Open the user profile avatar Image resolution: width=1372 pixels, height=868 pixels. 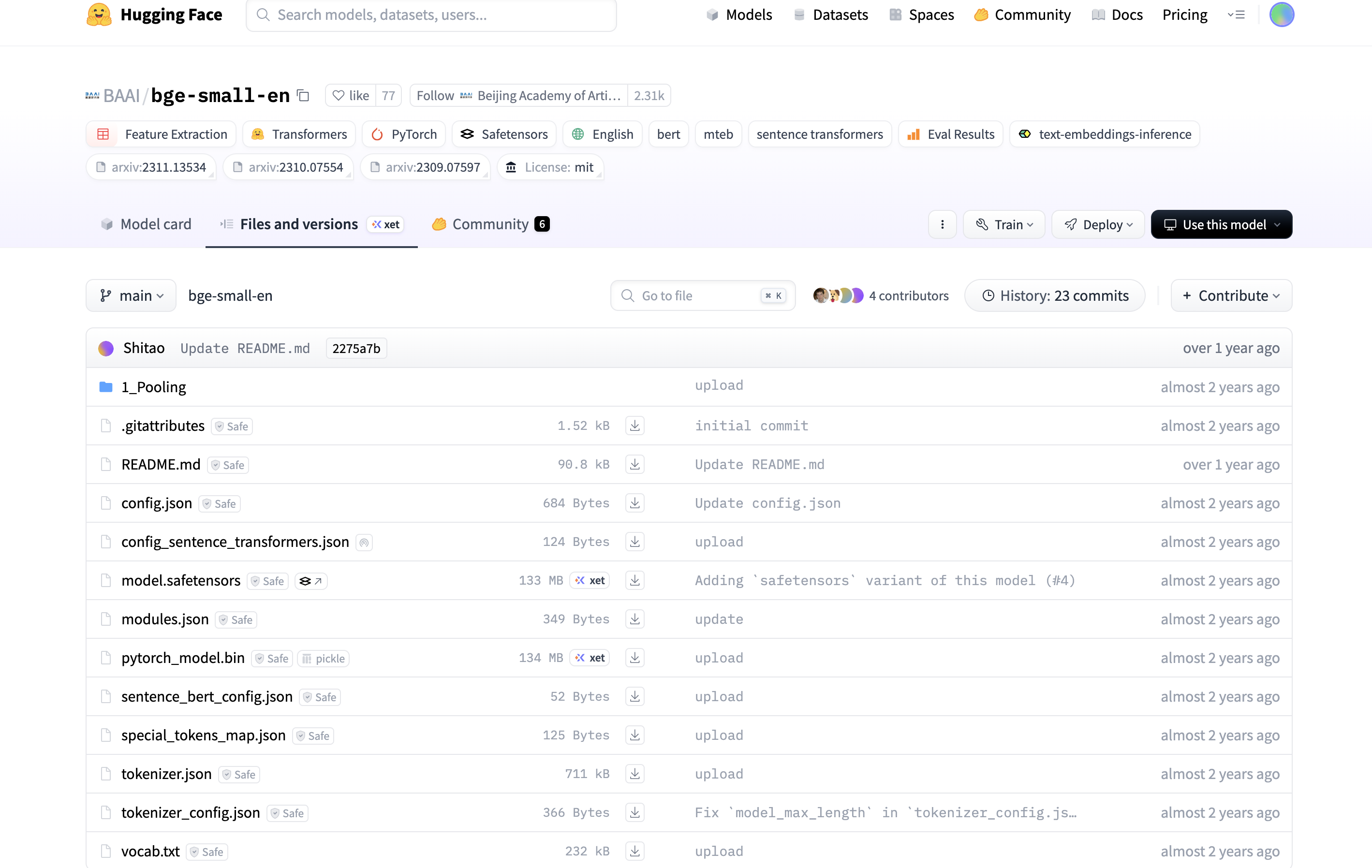[x=1282, y=15]
